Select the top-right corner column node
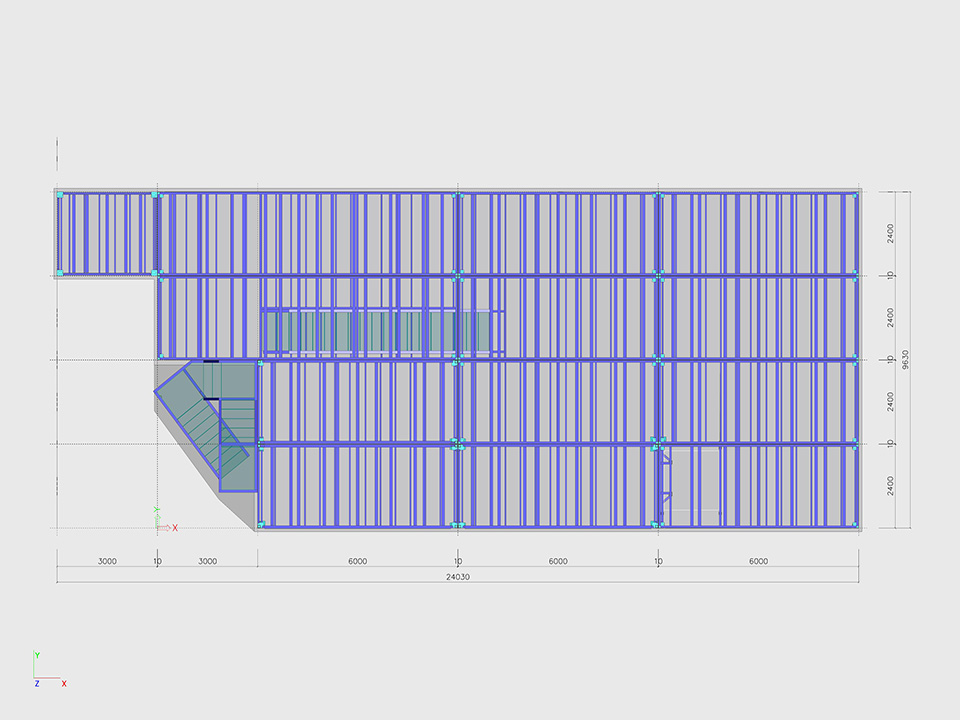The width and height of the screenshot is (960, 720). (855, 194)
